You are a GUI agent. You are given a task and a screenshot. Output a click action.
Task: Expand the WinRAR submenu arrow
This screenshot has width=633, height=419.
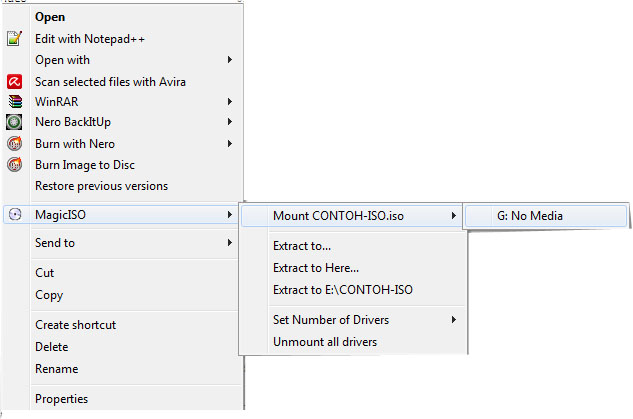[x=230, y=102]
